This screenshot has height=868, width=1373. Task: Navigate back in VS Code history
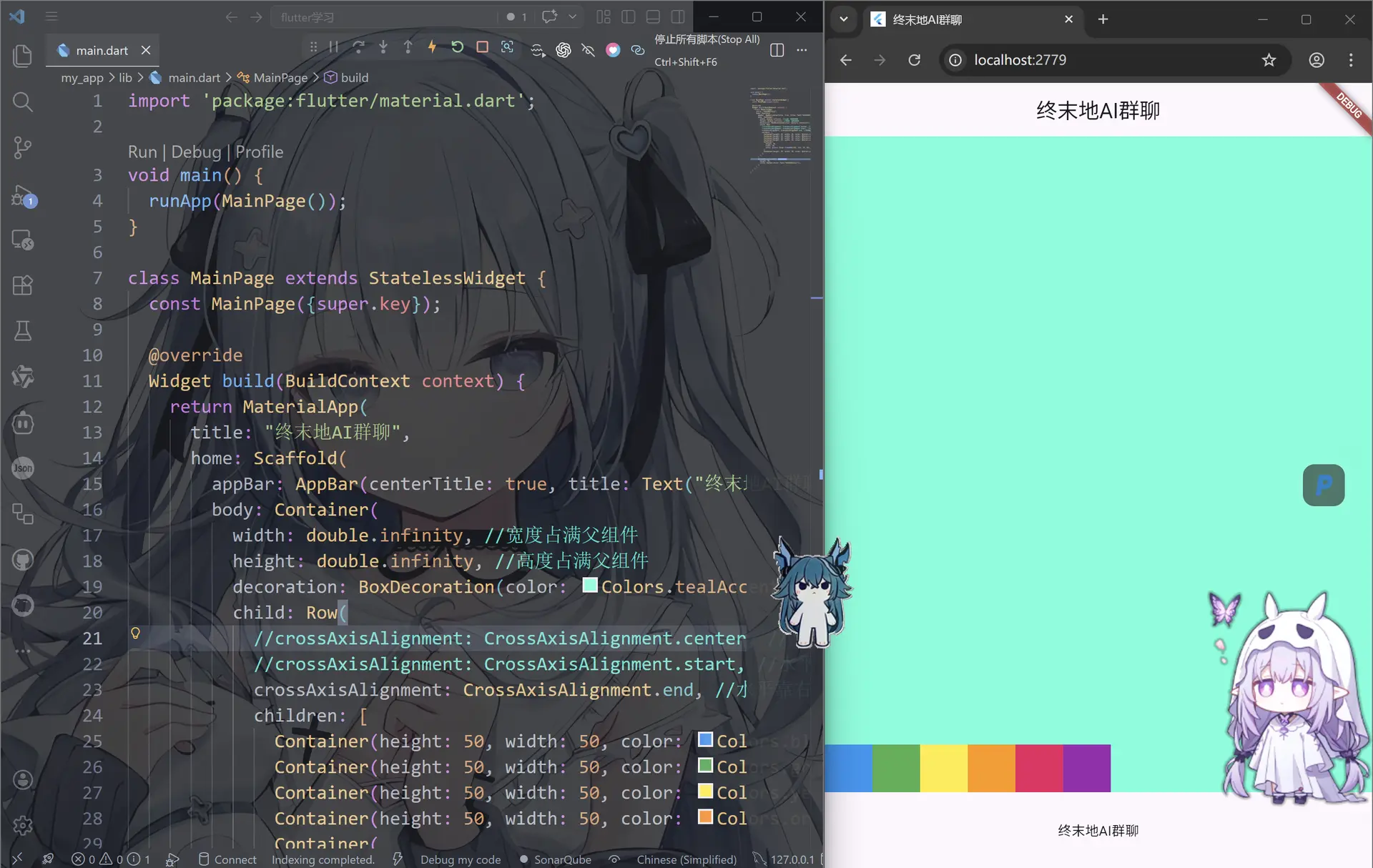pos(232,16)
